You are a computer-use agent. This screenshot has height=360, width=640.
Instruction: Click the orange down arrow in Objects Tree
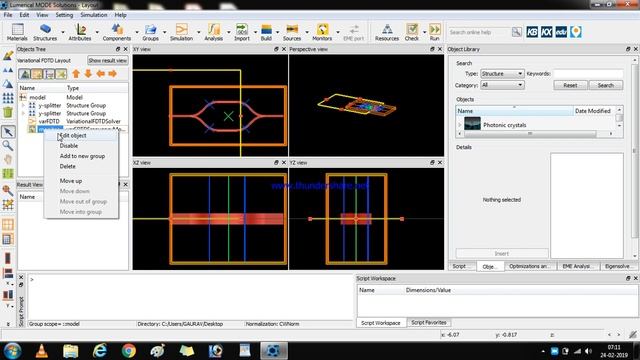(x=88, y=74)
